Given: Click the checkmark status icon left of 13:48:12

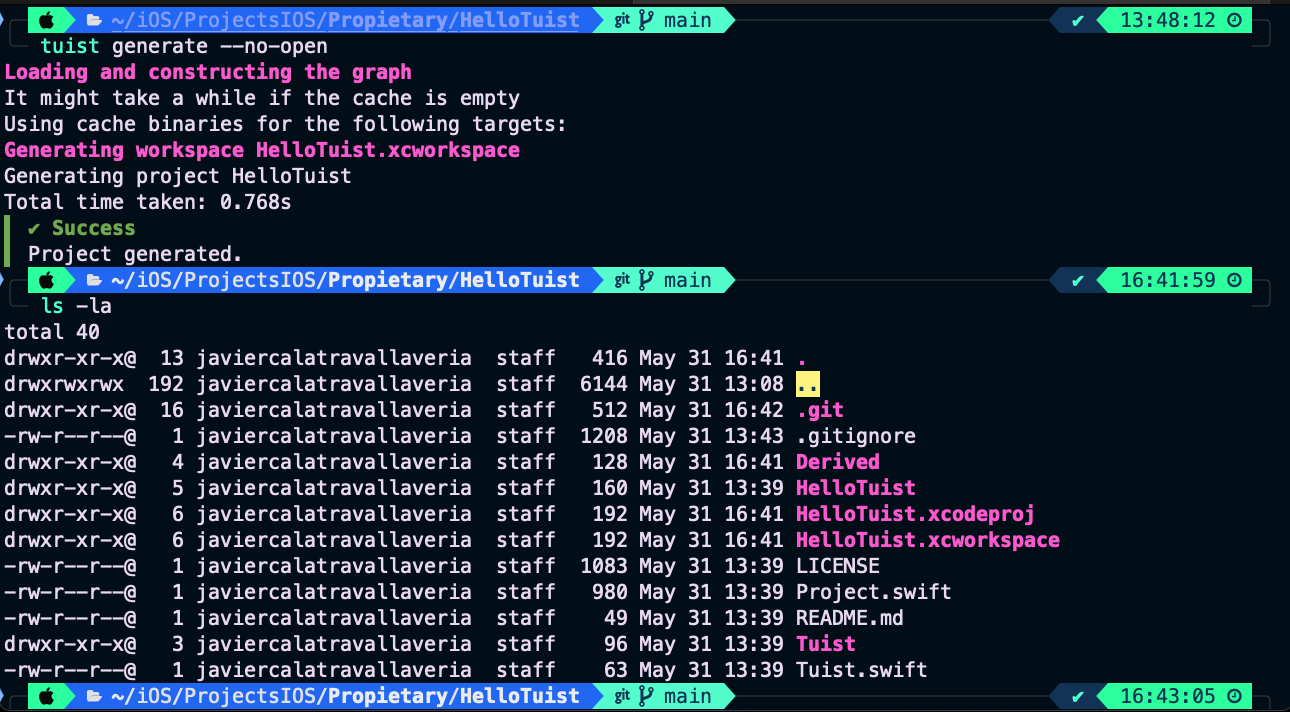Looking at the screenshot, I should tap(1077, 20).
